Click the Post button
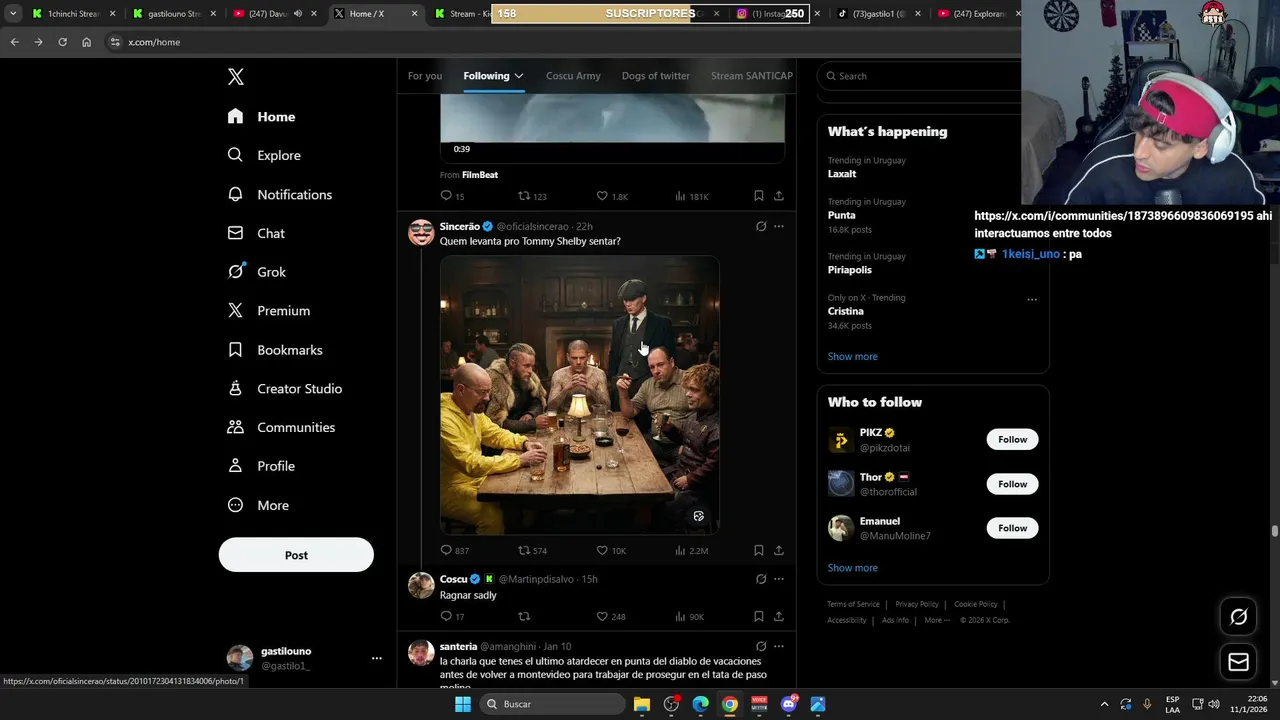The width and height of the screenshot is (1280, 720). 296,555
